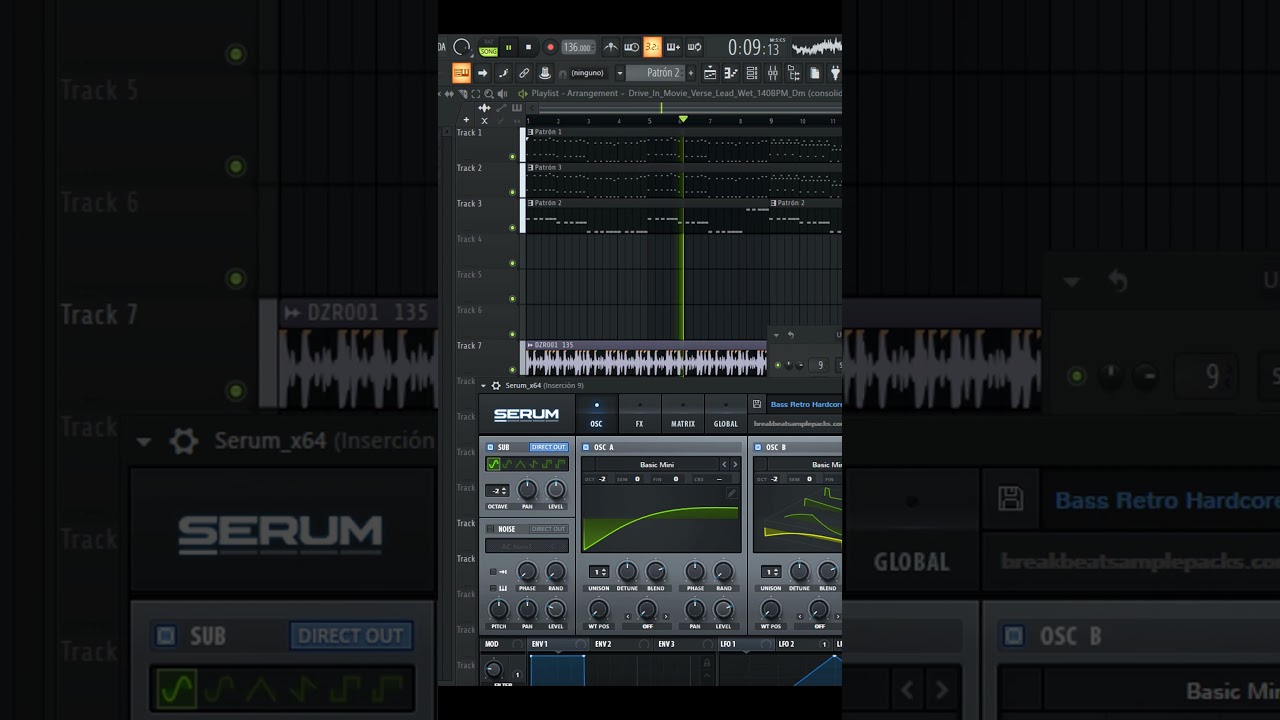Open the snap selector showing (ninguno)
Screen dimensions: 1280x720
pyautogui.click(x=587, y=73)
